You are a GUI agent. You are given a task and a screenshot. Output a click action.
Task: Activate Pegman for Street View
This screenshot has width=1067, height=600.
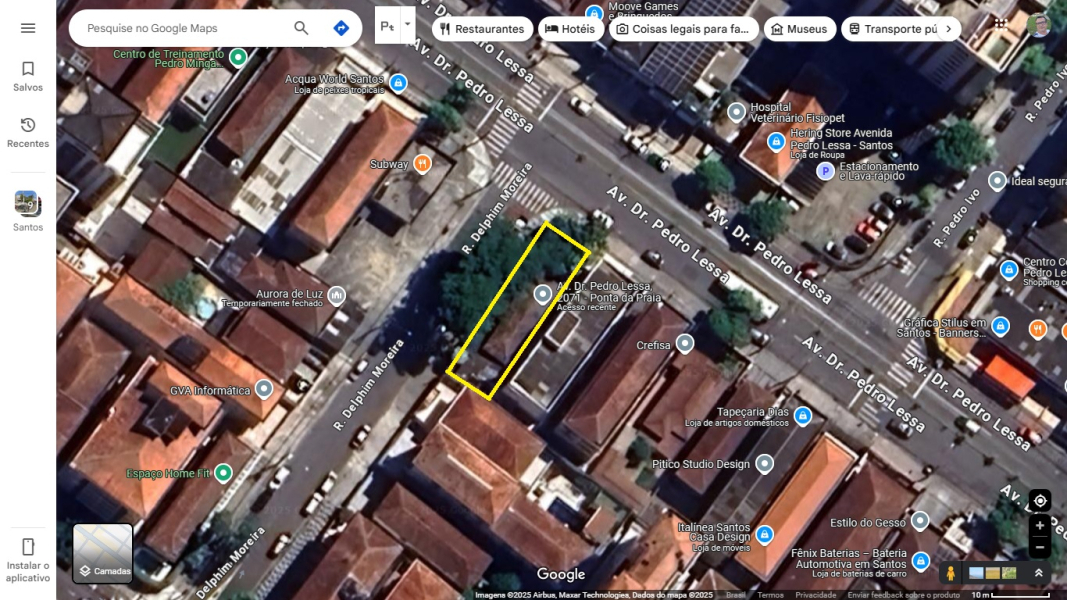(x=950, y=572)
